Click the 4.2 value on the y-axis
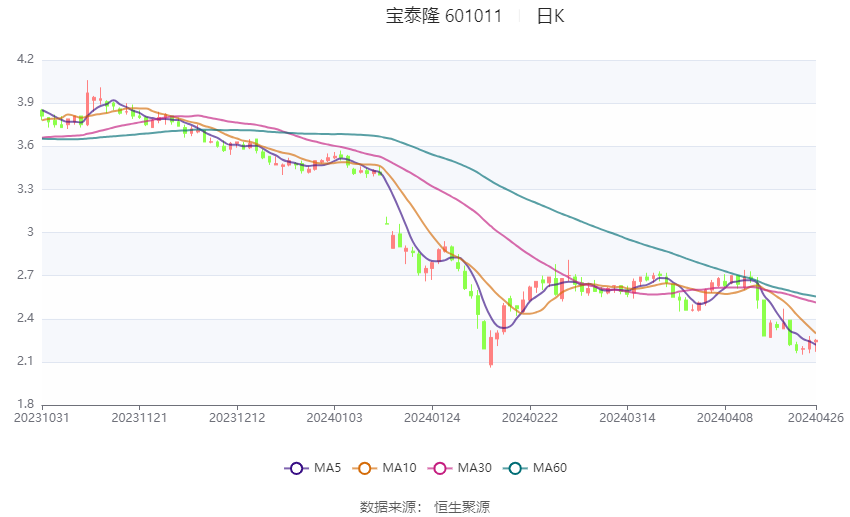 coord(25,60)
